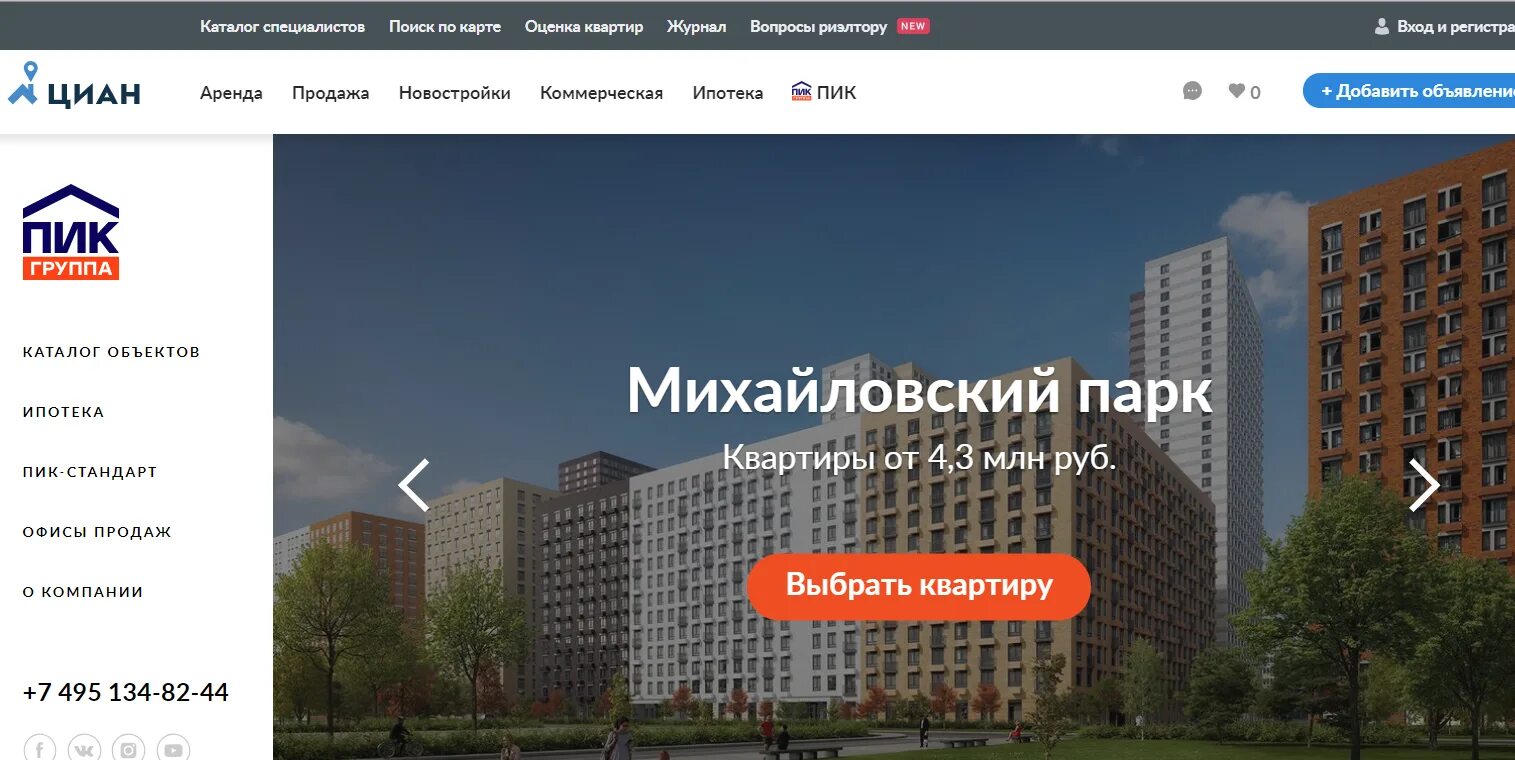Screen dimensions: 1515x760
Task: Open favorites via the heart icon
Action: (x=1237, y=91)
